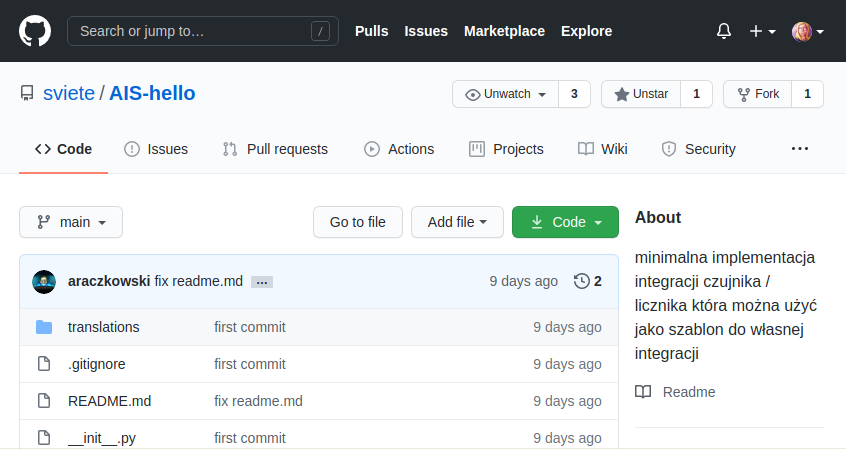Click 9 days ago in translations row
The width and height of the screenshot is (846, 449).
[568, 327]
